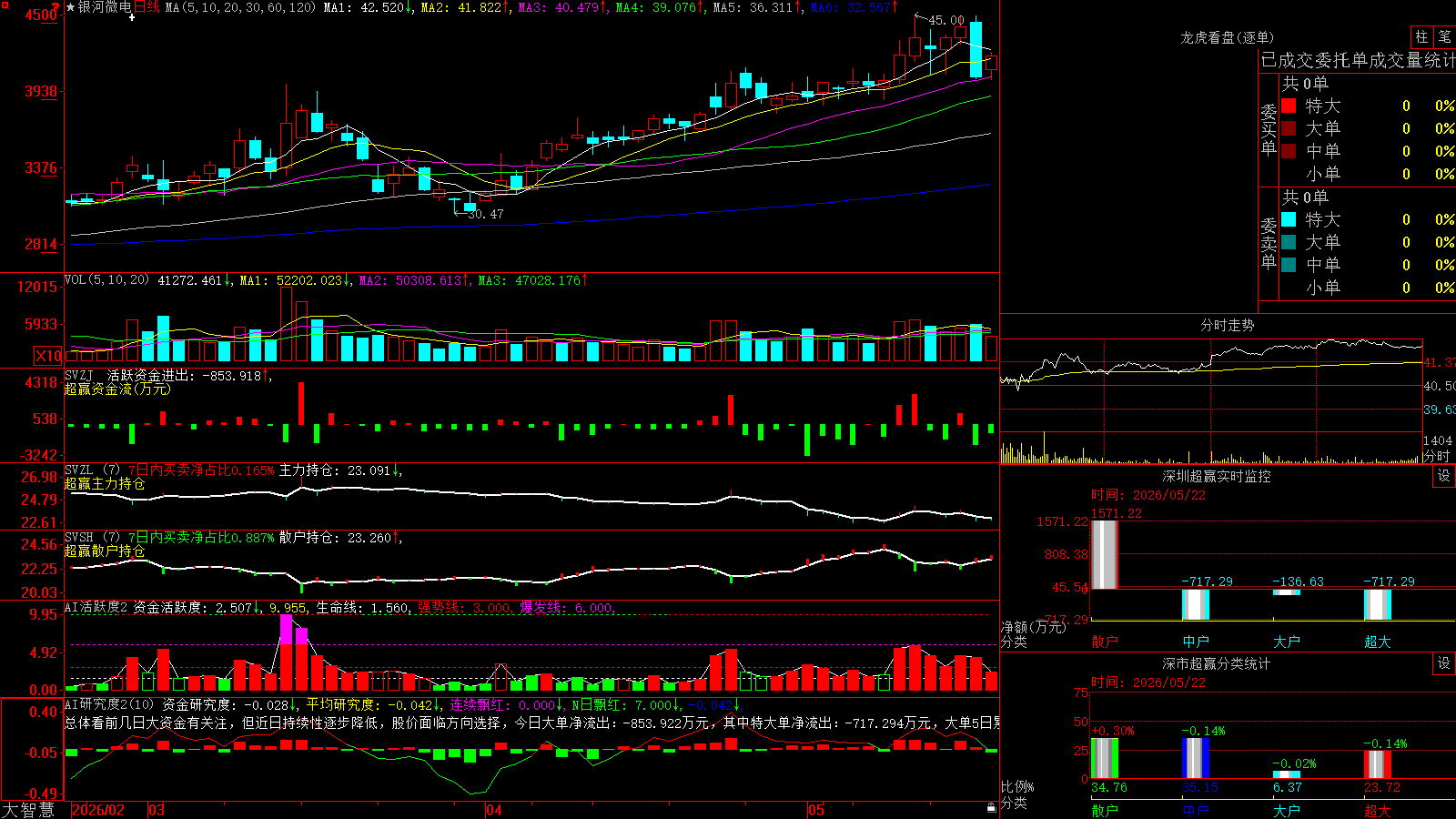Click 龙虎看盘(逐单) panel title
The width and height of the screenshot is (1456, 819).
[1227, 37]
